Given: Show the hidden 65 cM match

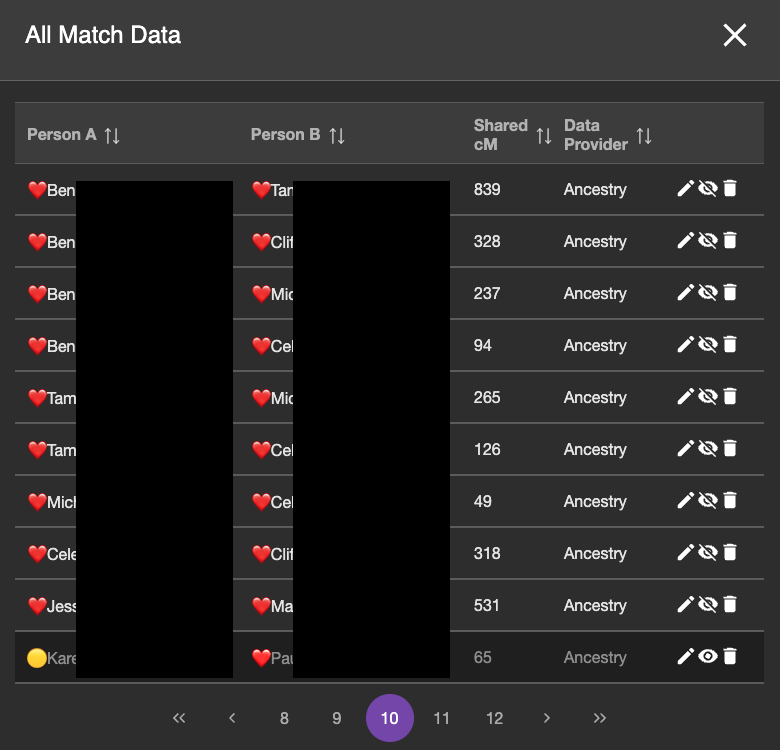Looking at the screenshot, I should [x=708, y=657].
